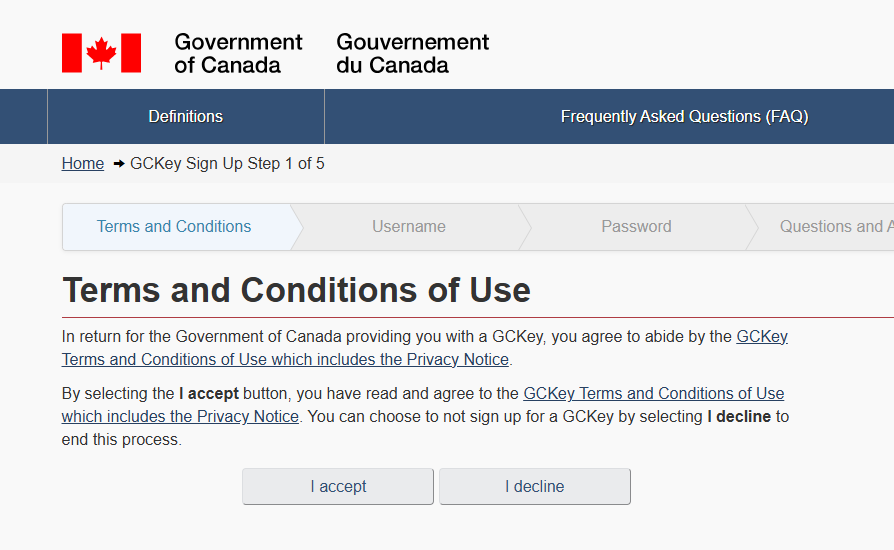Click the French "Gouvernement du Canada" wordmark
Image resolution: width=894 pixels, height=550 pixels.
412,54
